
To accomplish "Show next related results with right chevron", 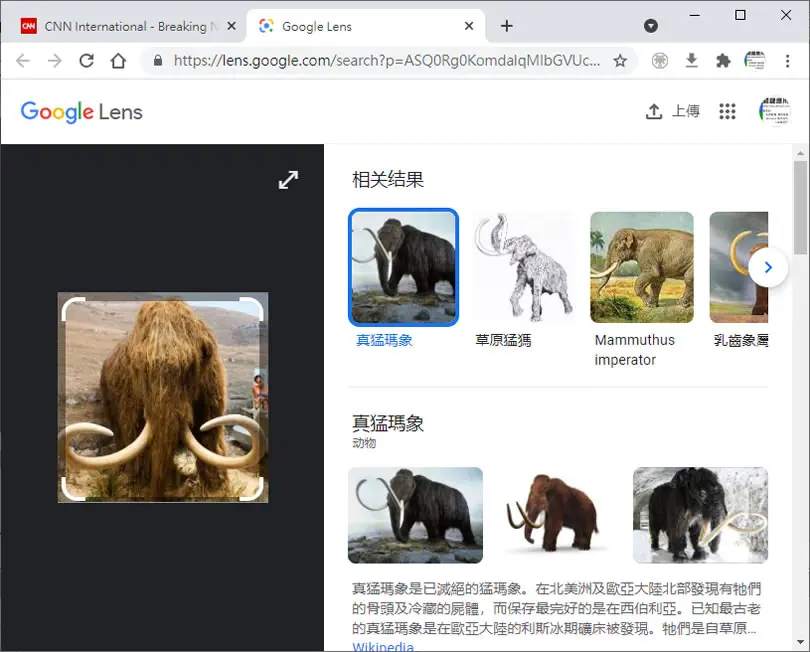I will [x=768, y=267].
